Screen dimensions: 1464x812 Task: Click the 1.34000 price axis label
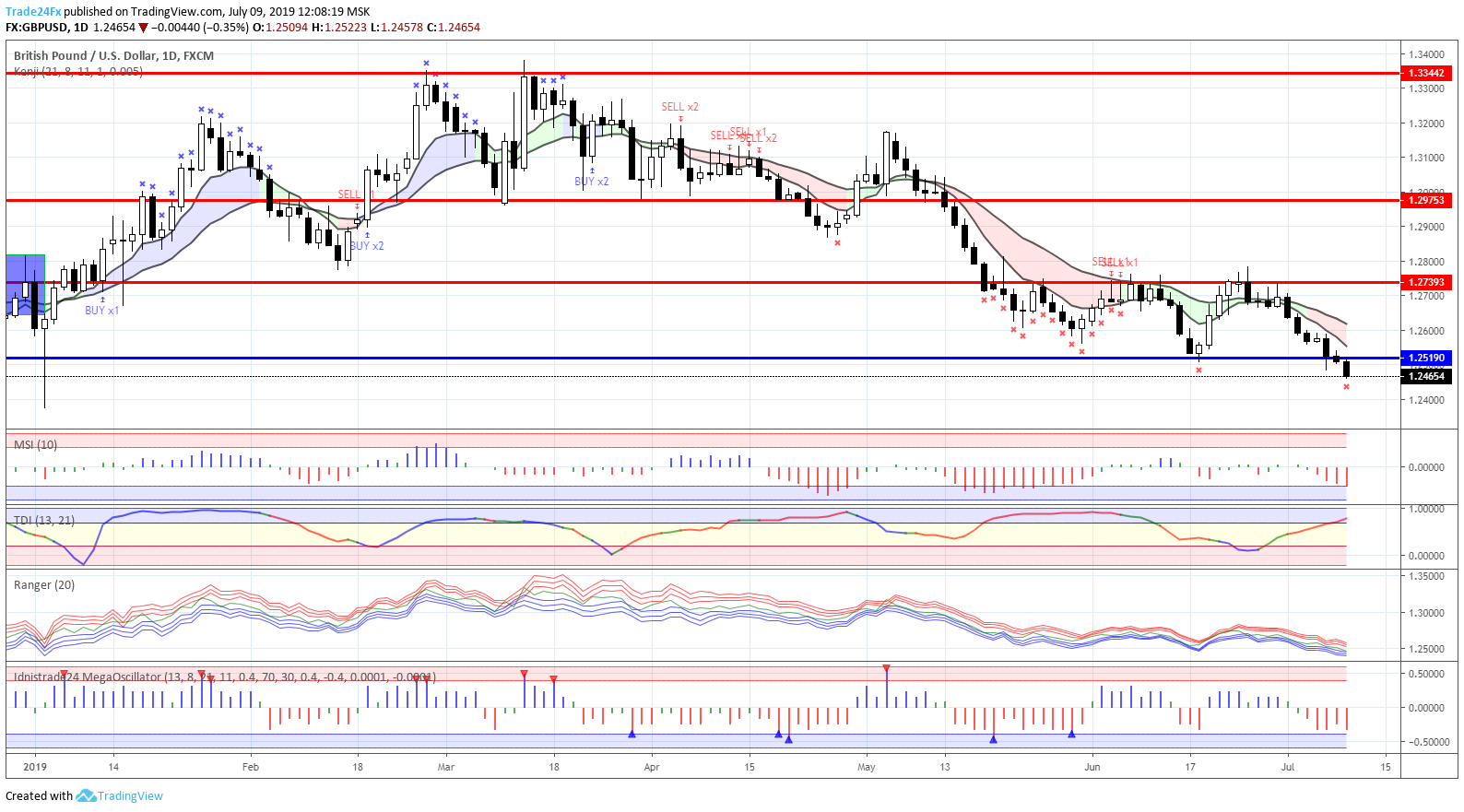click(x=1426, y=54)
